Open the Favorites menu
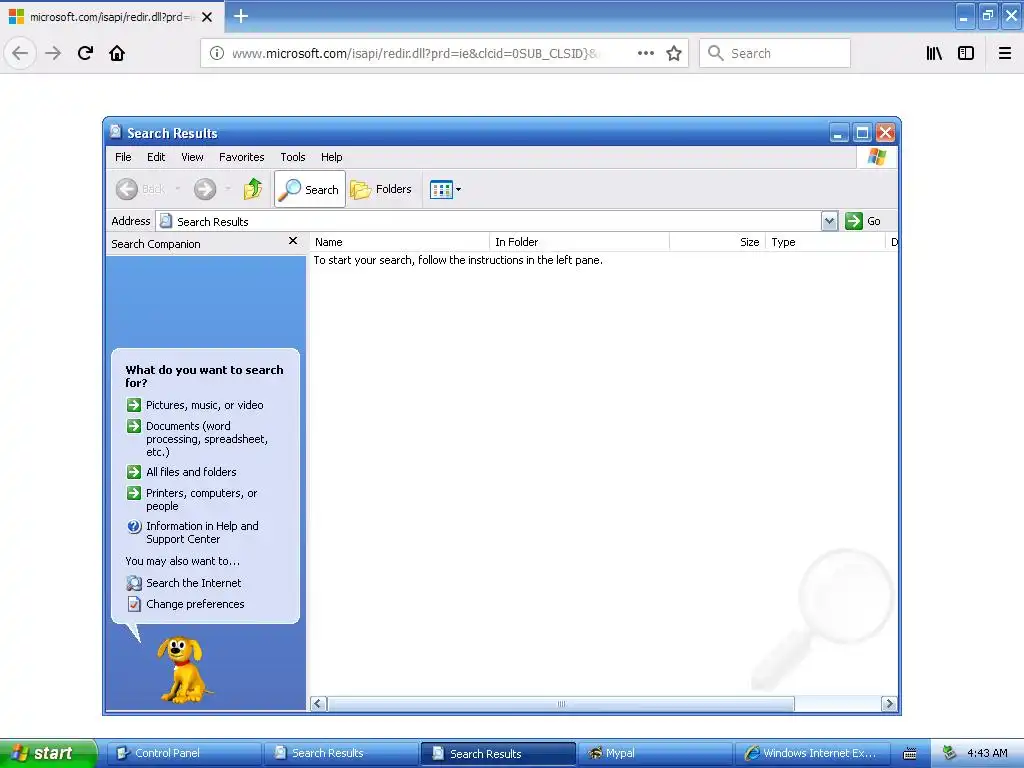 242,157
